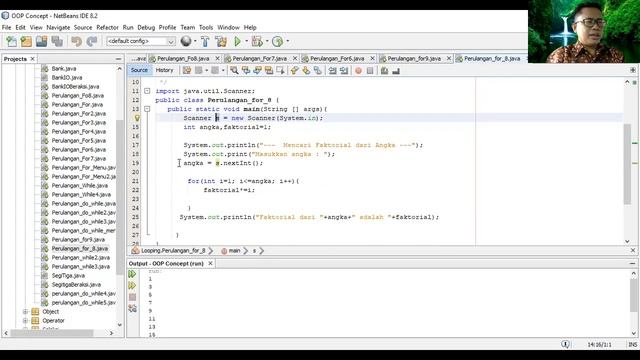Open the default config combo box

140,41
